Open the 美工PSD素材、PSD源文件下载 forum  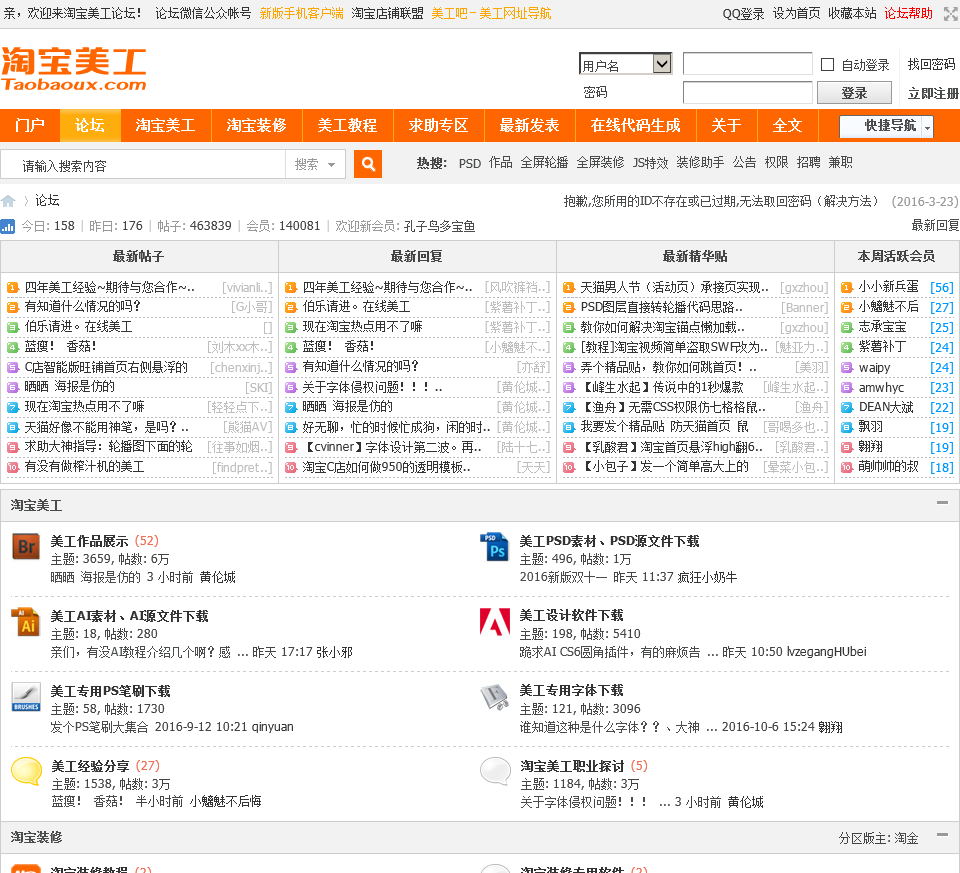(x=609, y=541)
